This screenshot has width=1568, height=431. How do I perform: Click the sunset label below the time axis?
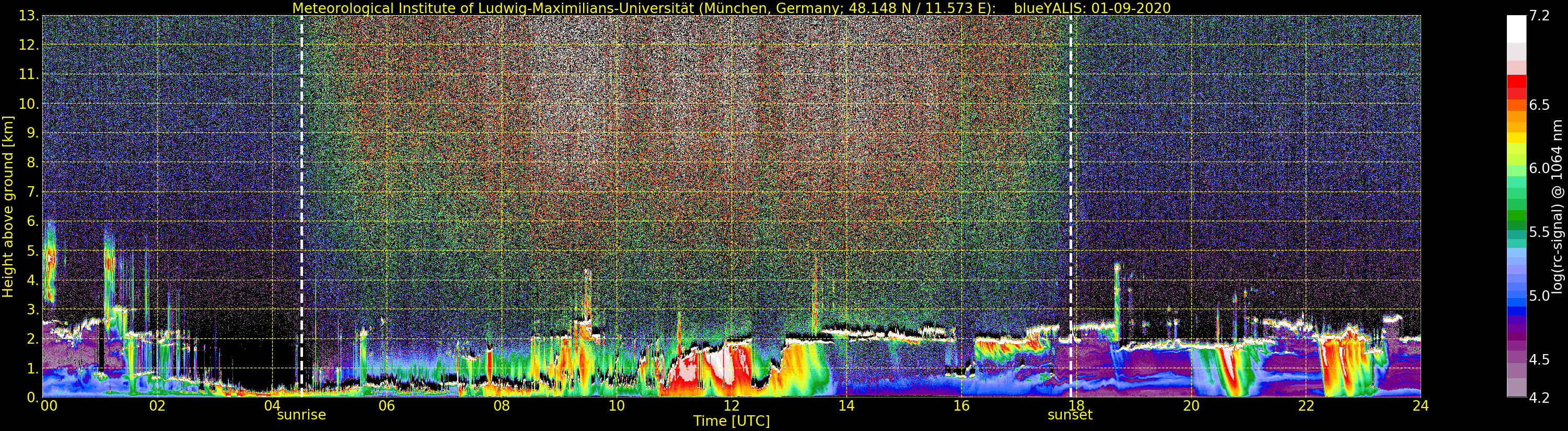pyautogui.click(x=1070, y=415)
